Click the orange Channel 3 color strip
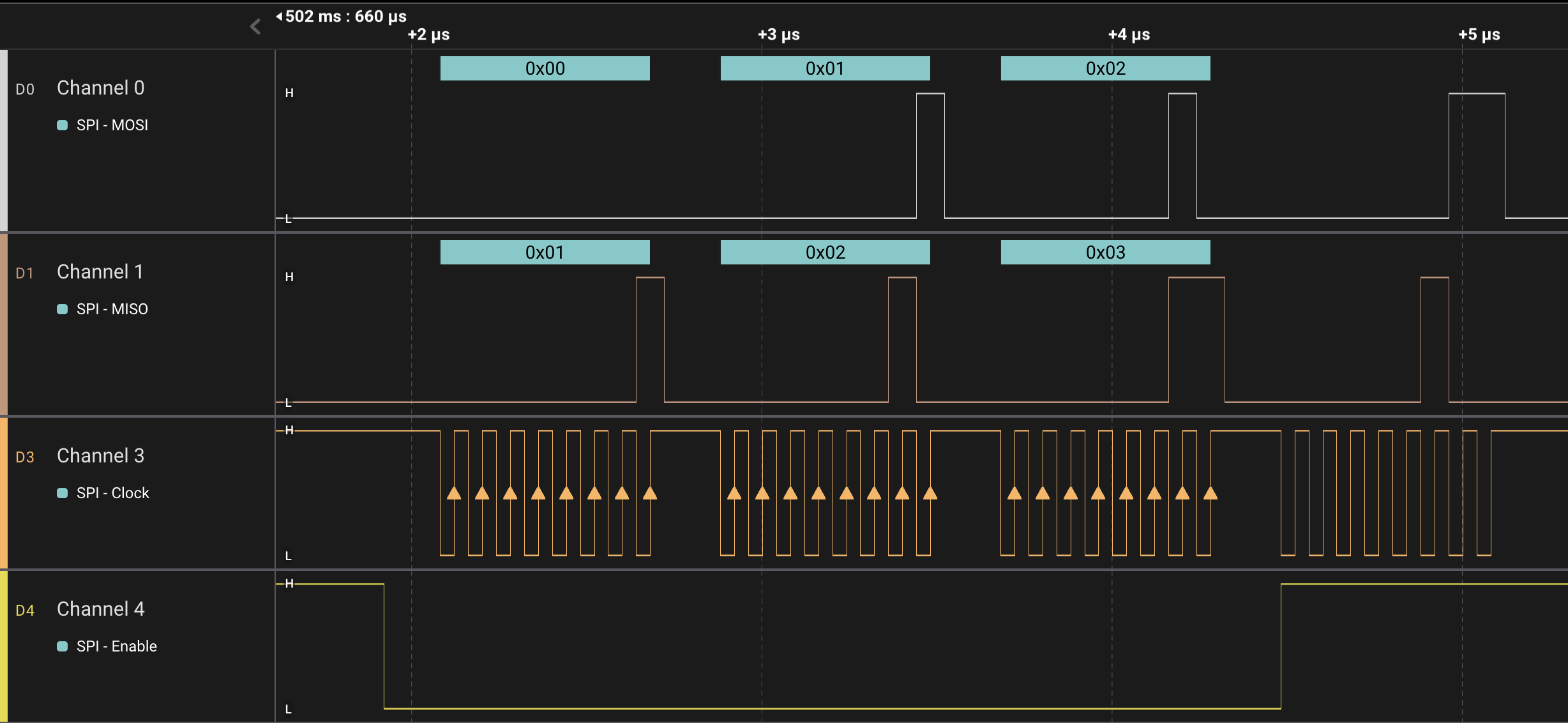The image size is (1568, 723). 4,493
